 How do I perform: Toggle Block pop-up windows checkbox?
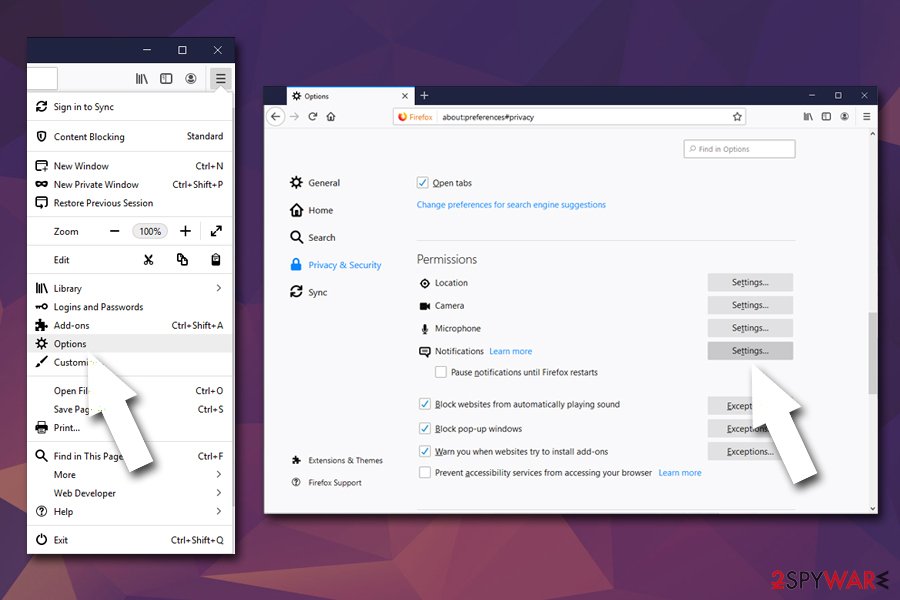pos(425,428)
